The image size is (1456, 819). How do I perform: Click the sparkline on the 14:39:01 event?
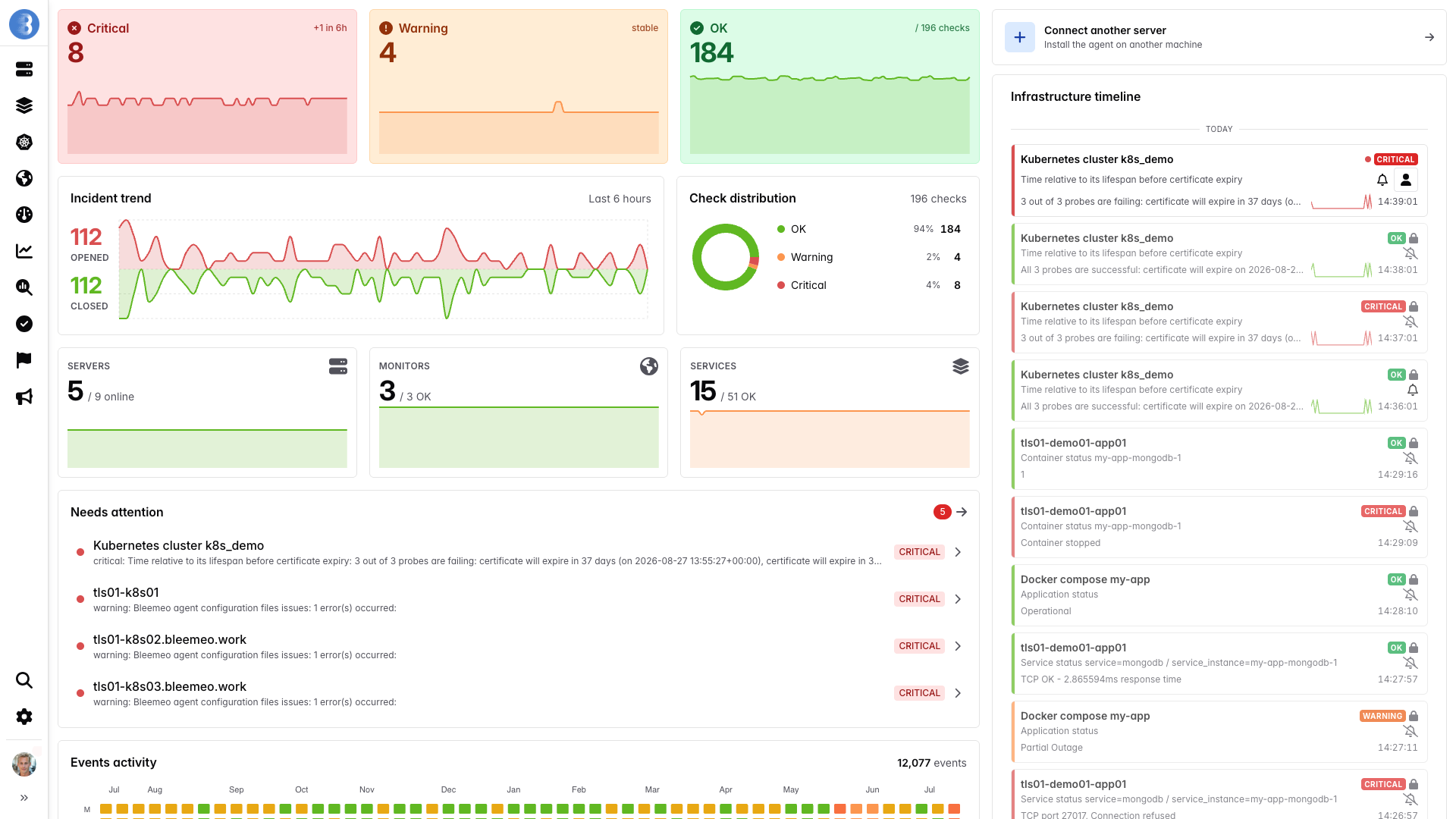[1341, 202]
